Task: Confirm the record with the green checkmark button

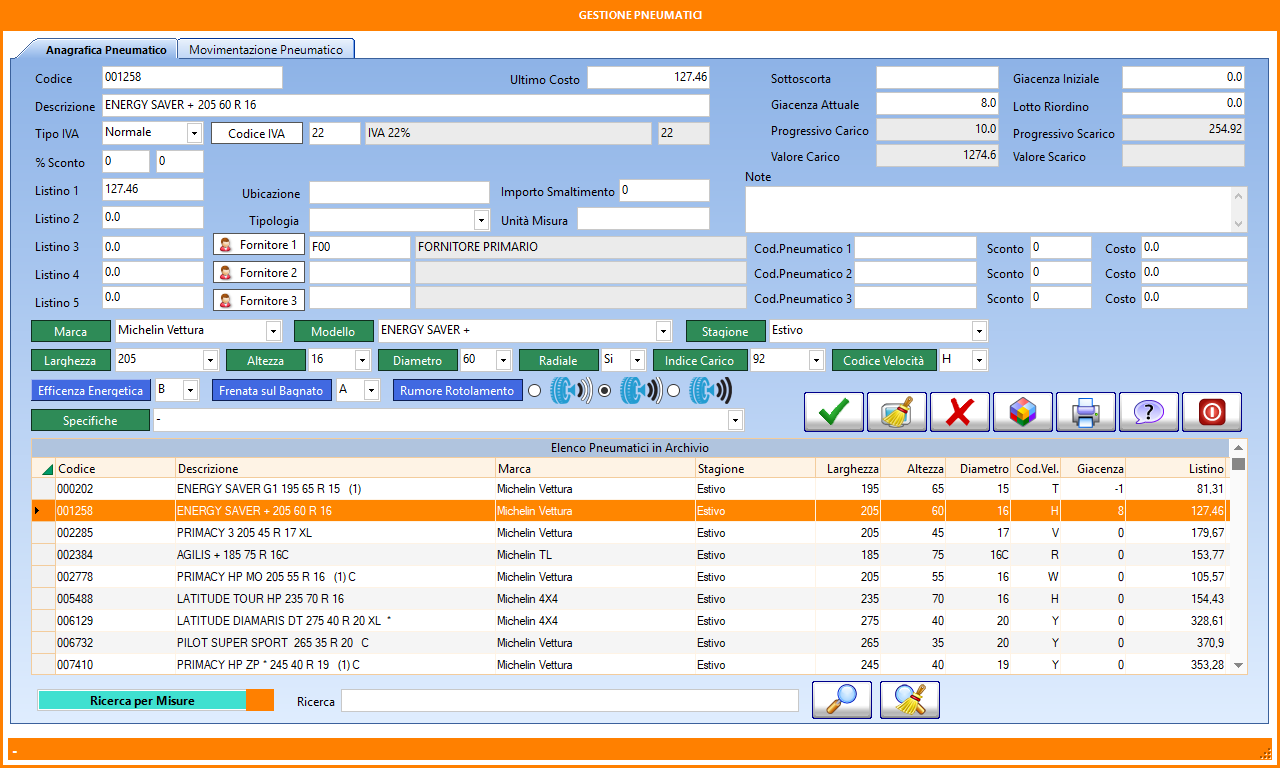Action: pyautogui.click(x=834, y=412)
